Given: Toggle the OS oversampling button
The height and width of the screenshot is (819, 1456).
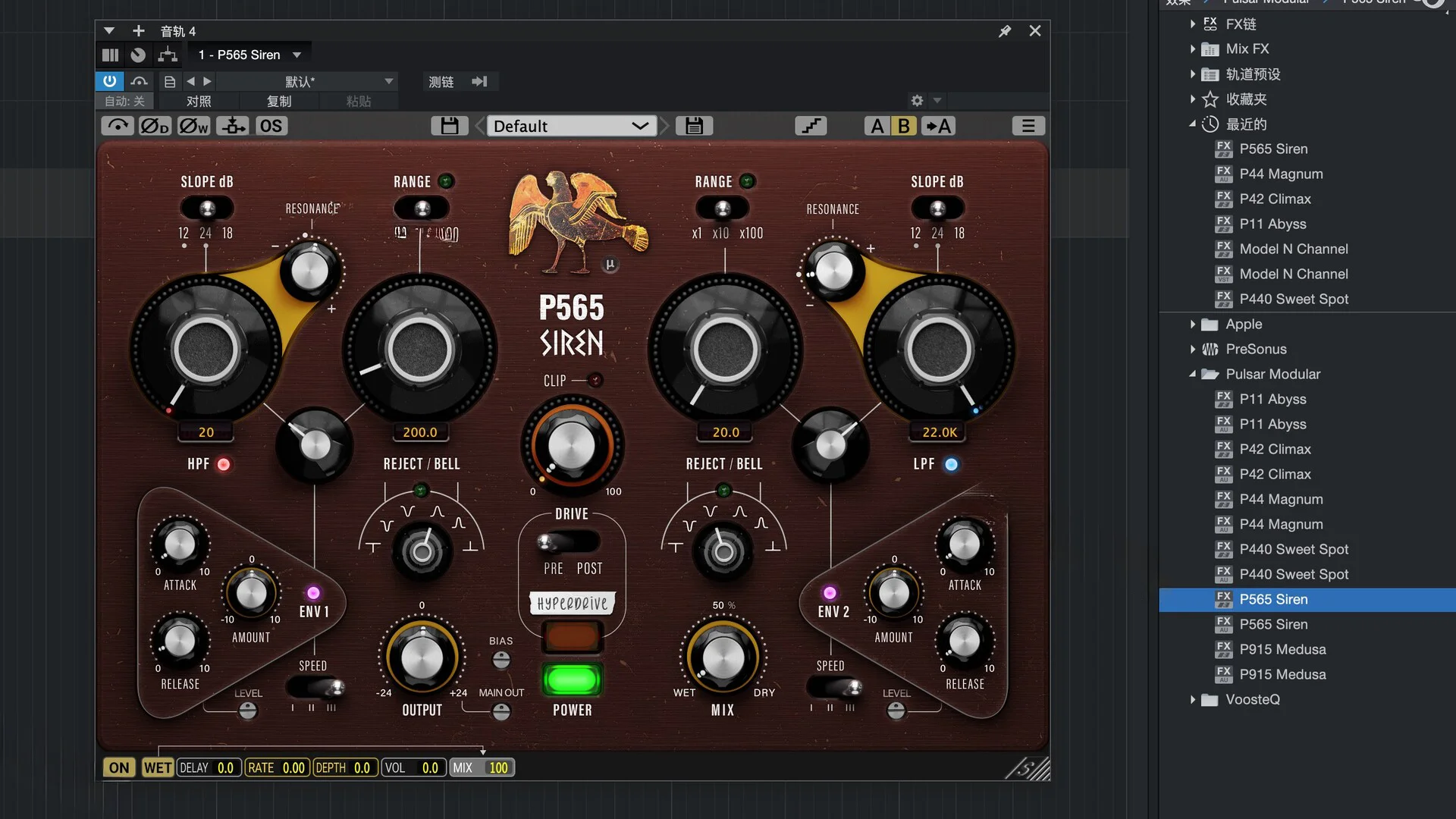Looking at the screenshot, I should [x=271, y=126].
